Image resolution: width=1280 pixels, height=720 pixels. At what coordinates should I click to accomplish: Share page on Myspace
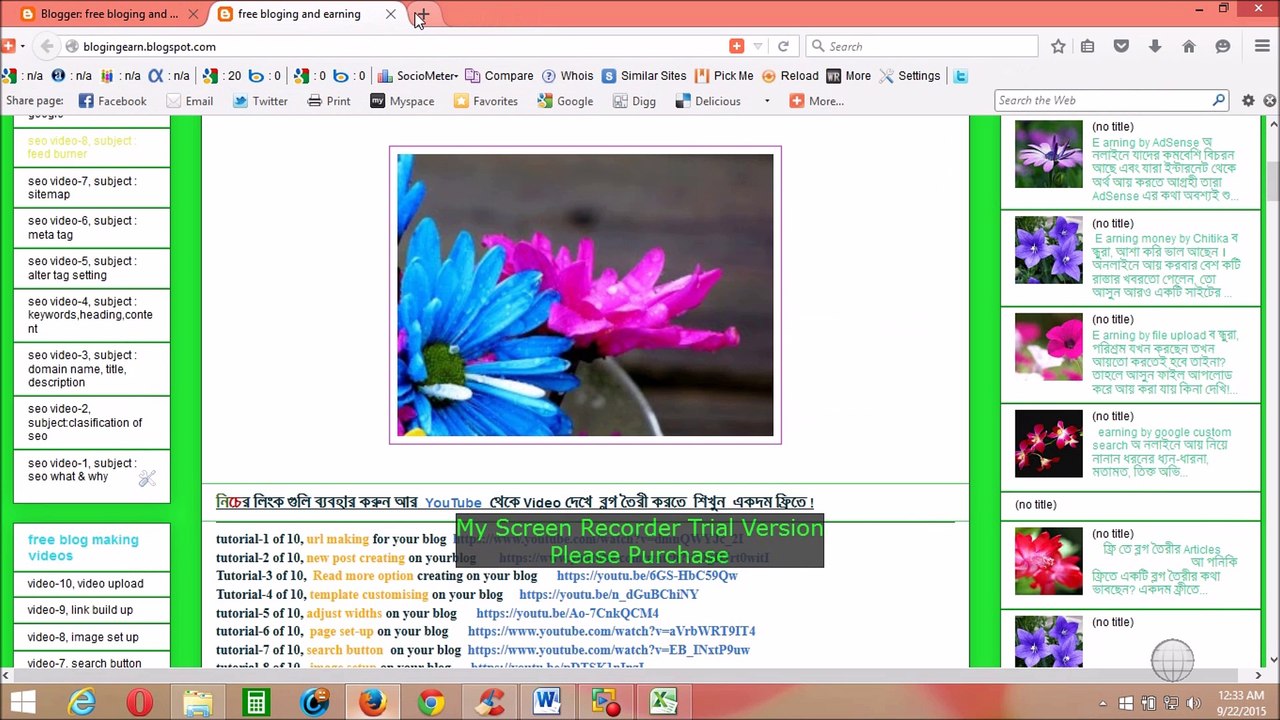point(402,101)
